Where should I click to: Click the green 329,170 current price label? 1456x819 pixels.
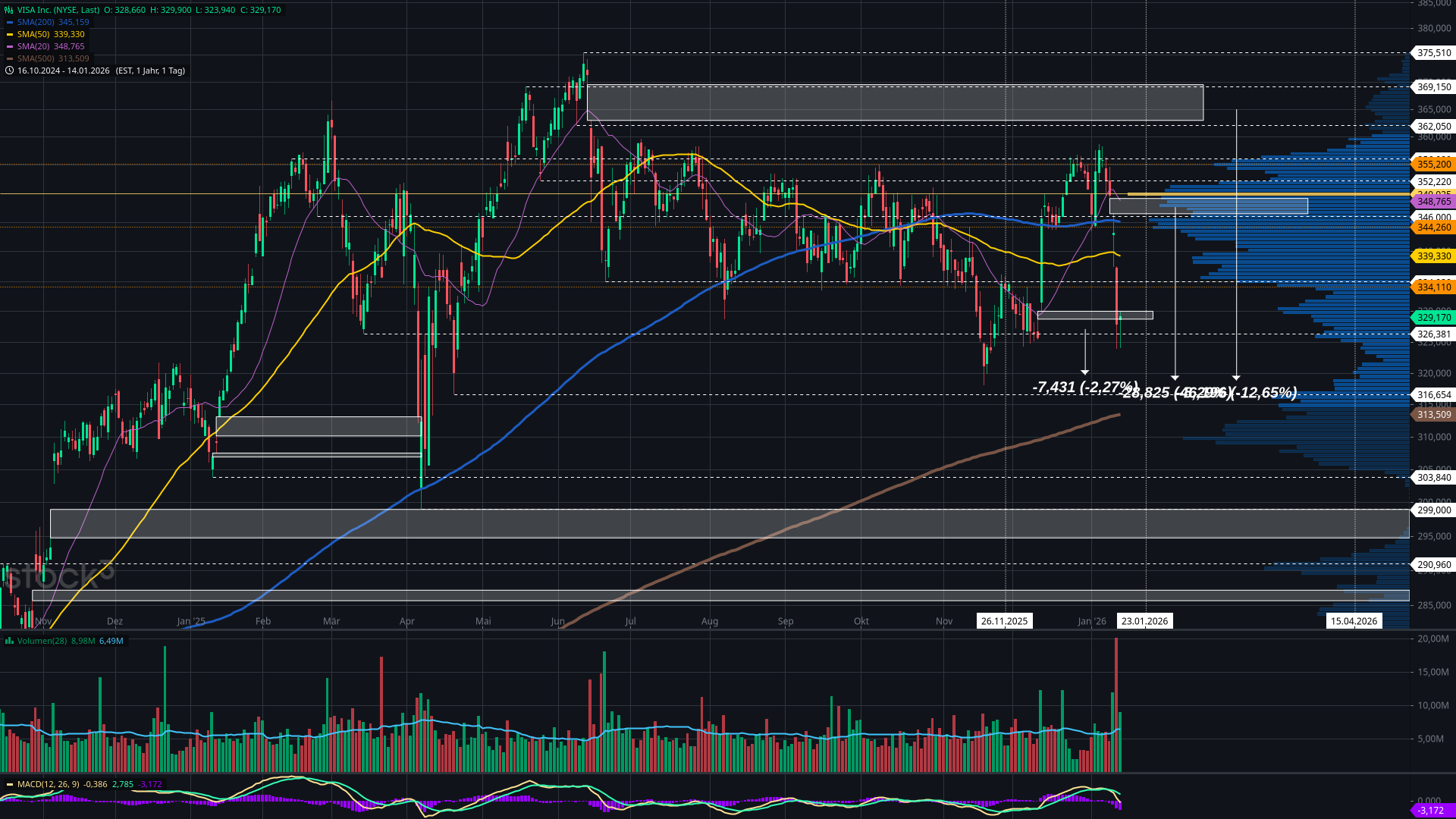point(1433,318)
